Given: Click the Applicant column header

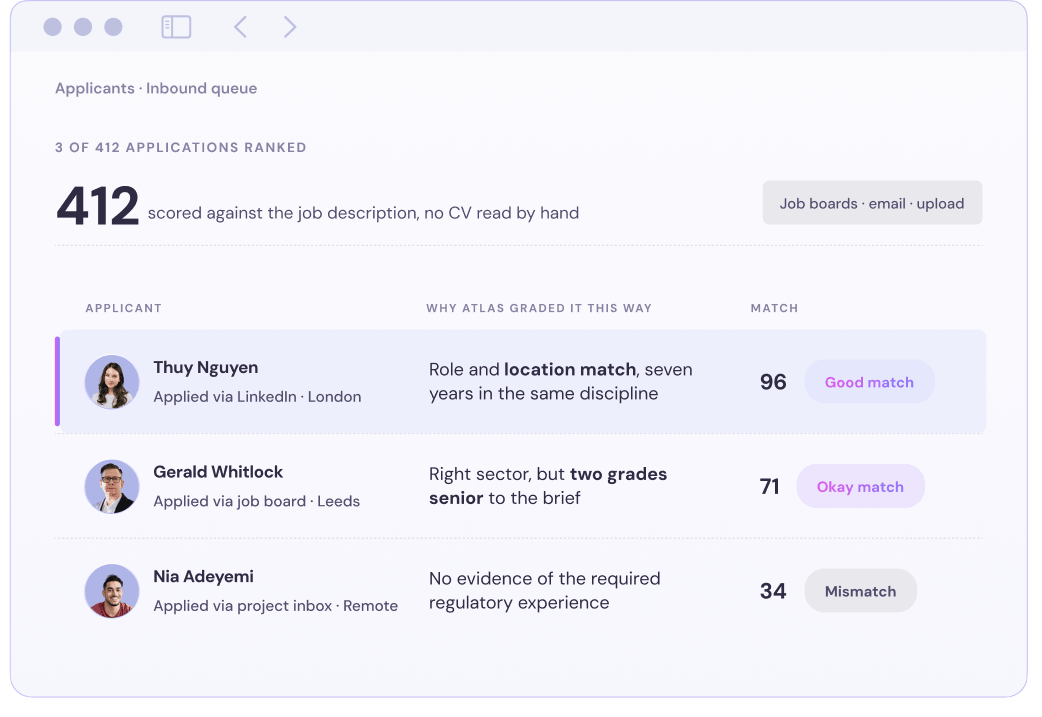Looking at the screenshot, I should click(x=124, y=308).
